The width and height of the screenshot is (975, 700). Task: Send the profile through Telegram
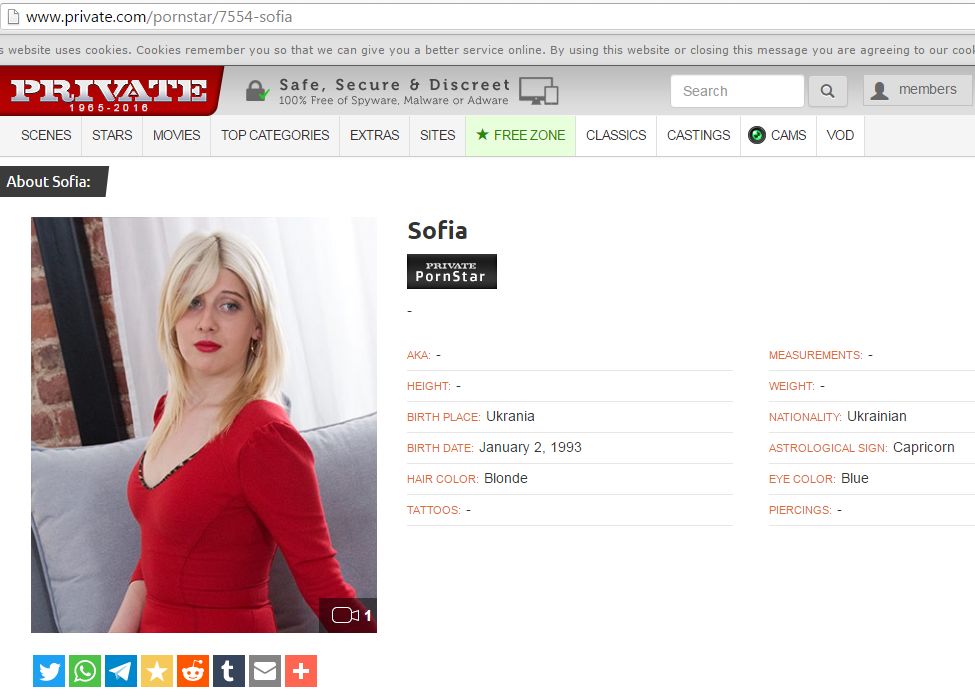click(120, 670)
